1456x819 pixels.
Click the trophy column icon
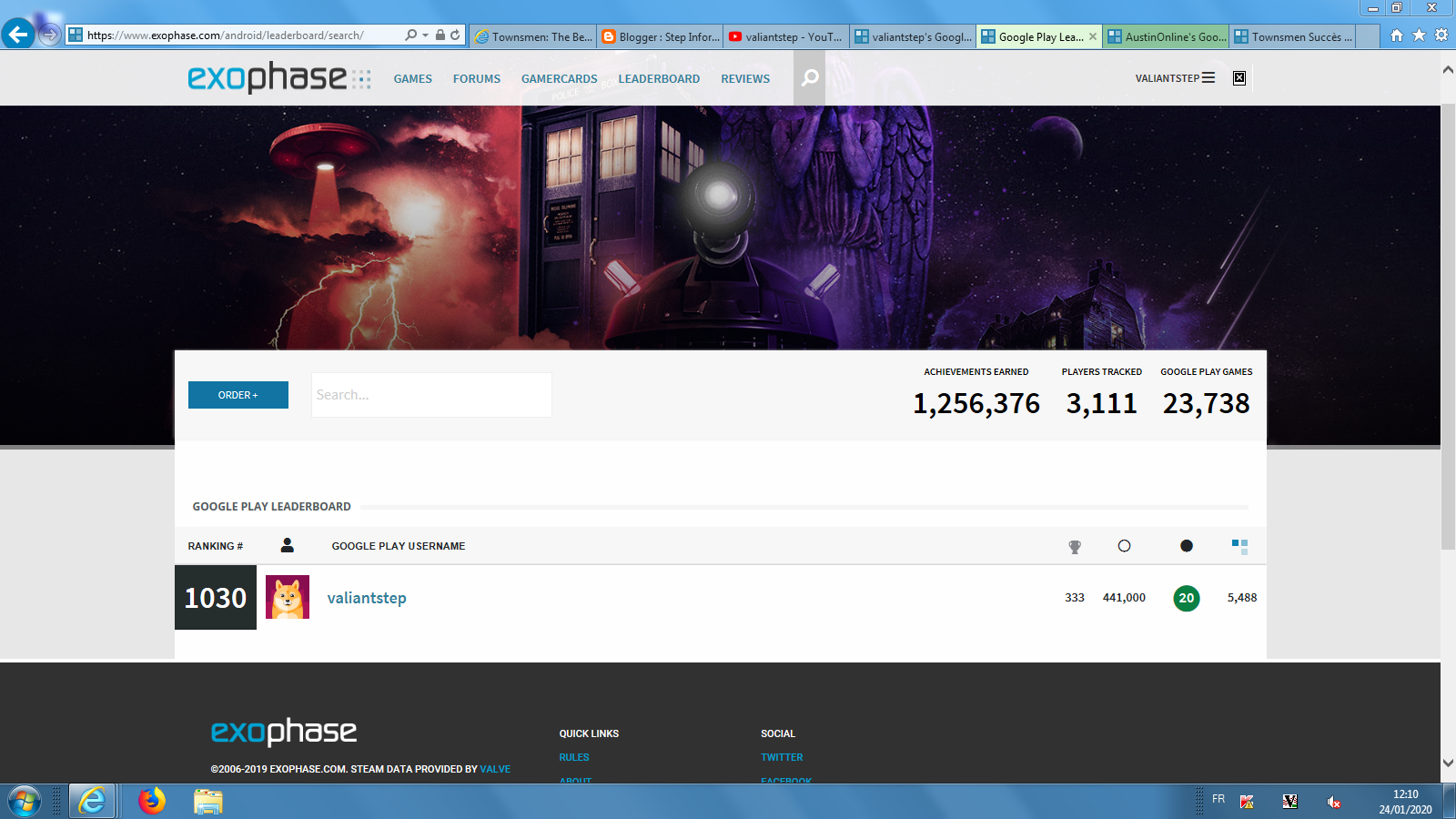(1075, 547)
